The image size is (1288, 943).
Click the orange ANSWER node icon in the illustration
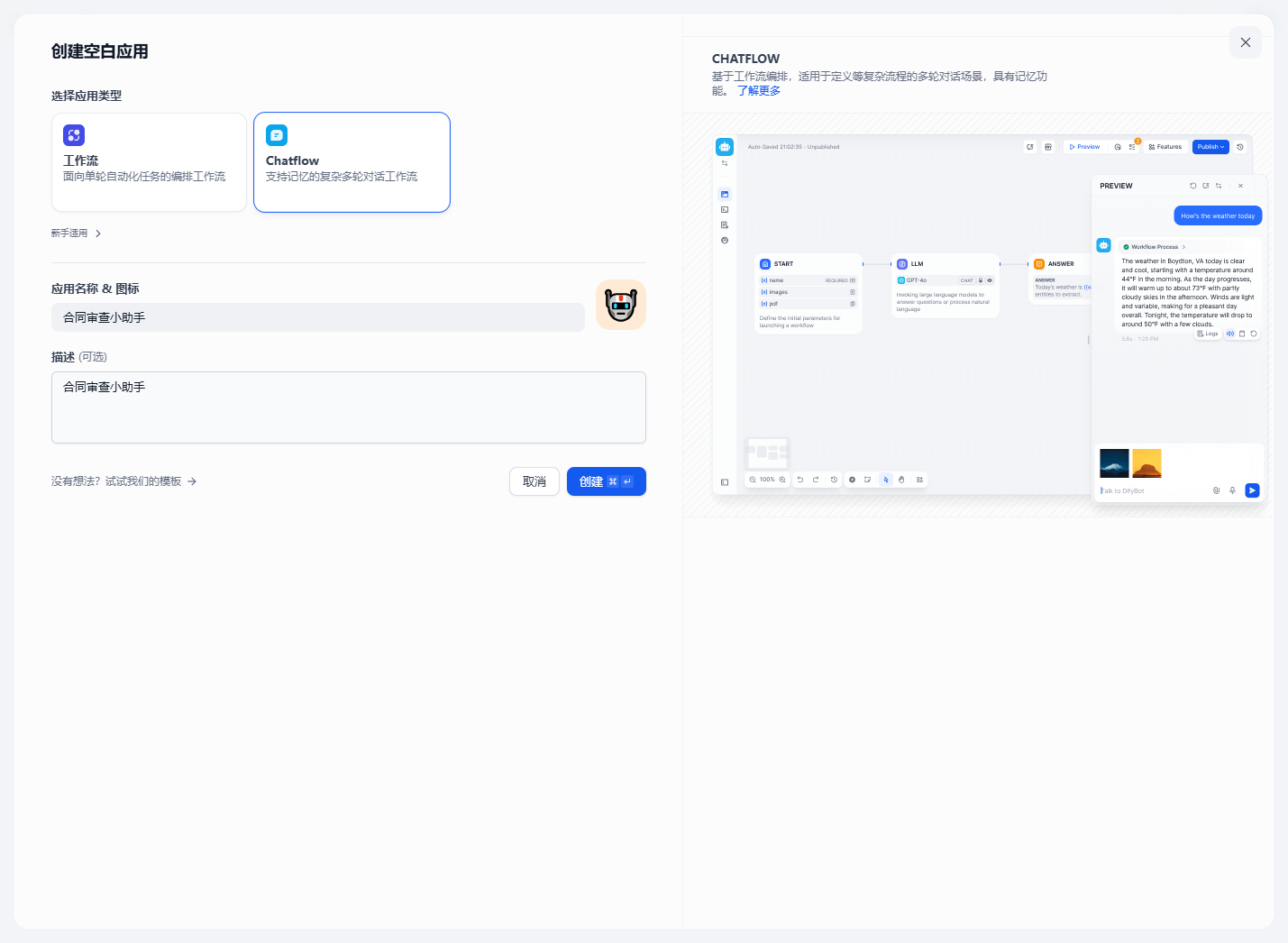(x=1039, y=264)
